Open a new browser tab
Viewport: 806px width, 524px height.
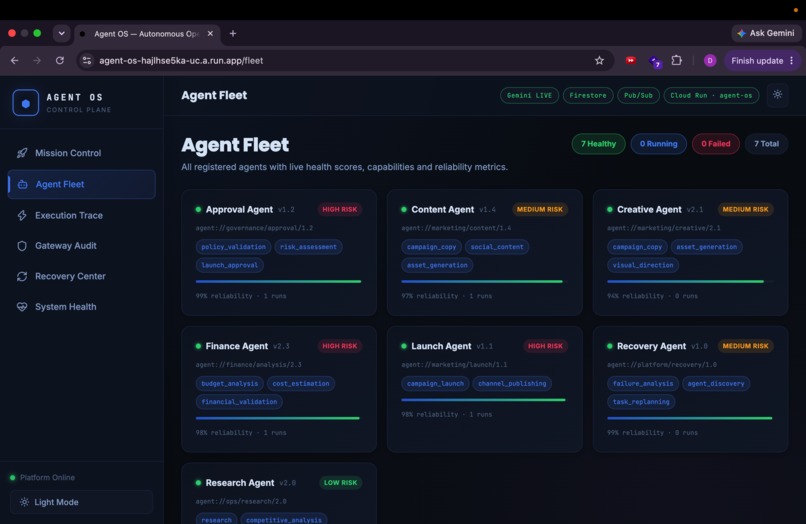pos(233,33)
